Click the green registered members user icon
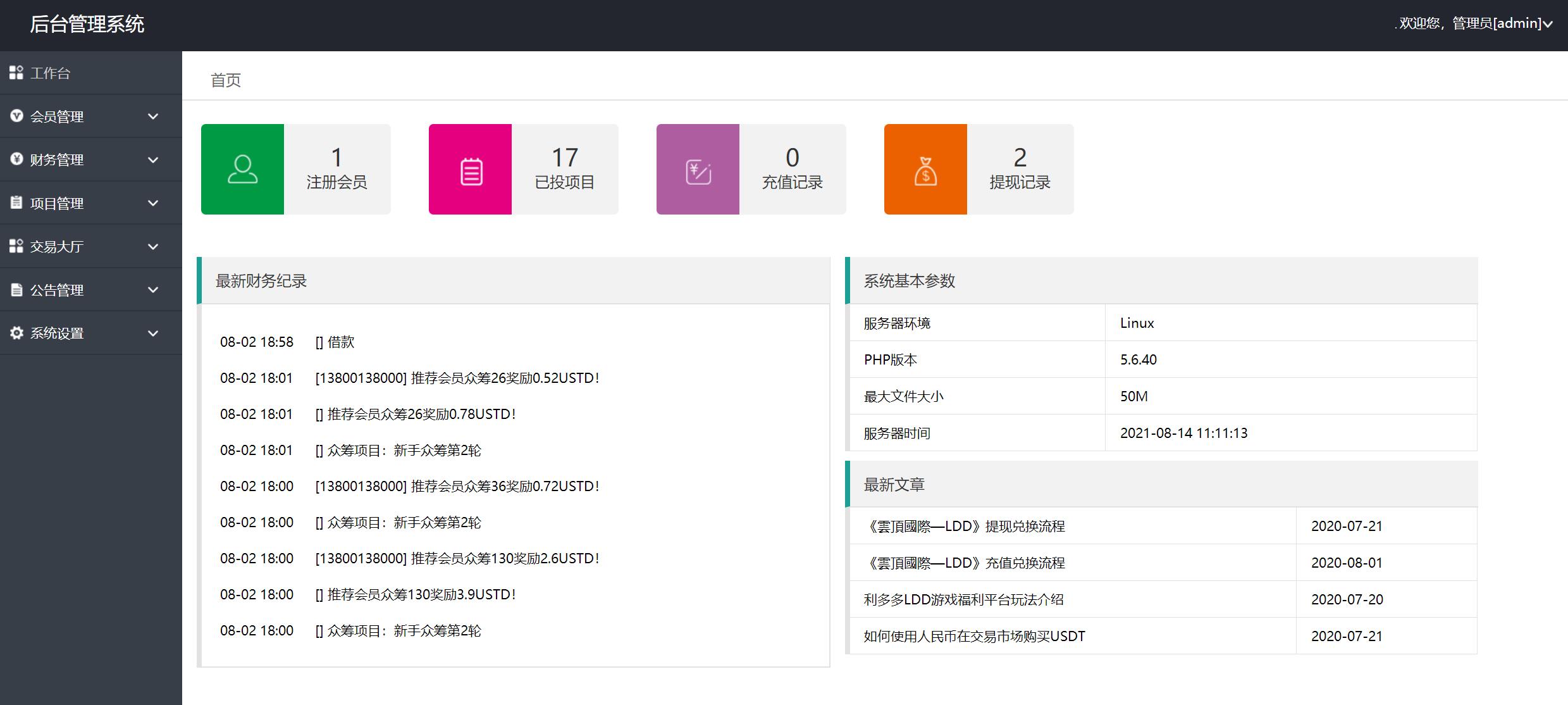The height and width of the screenshot is (705, 1568). coord(242,170)
